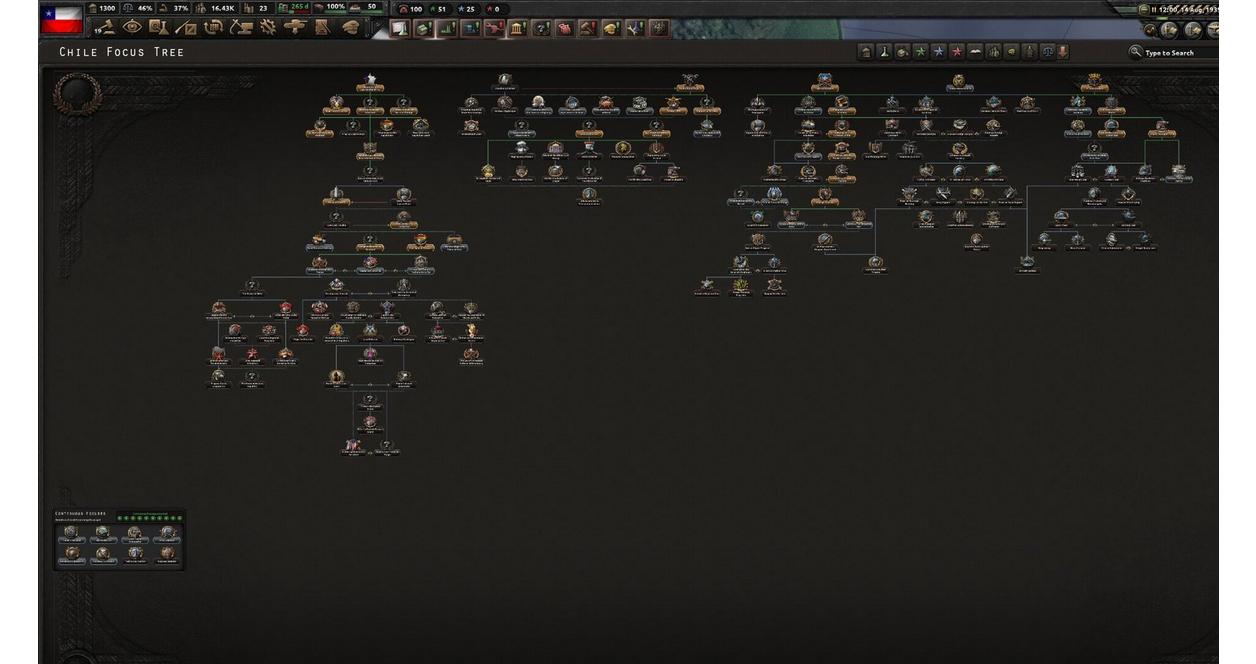Click the bank building alert icon
Image resolution: width=1256 pixels, height=664 pixels.
coord(517,28)
